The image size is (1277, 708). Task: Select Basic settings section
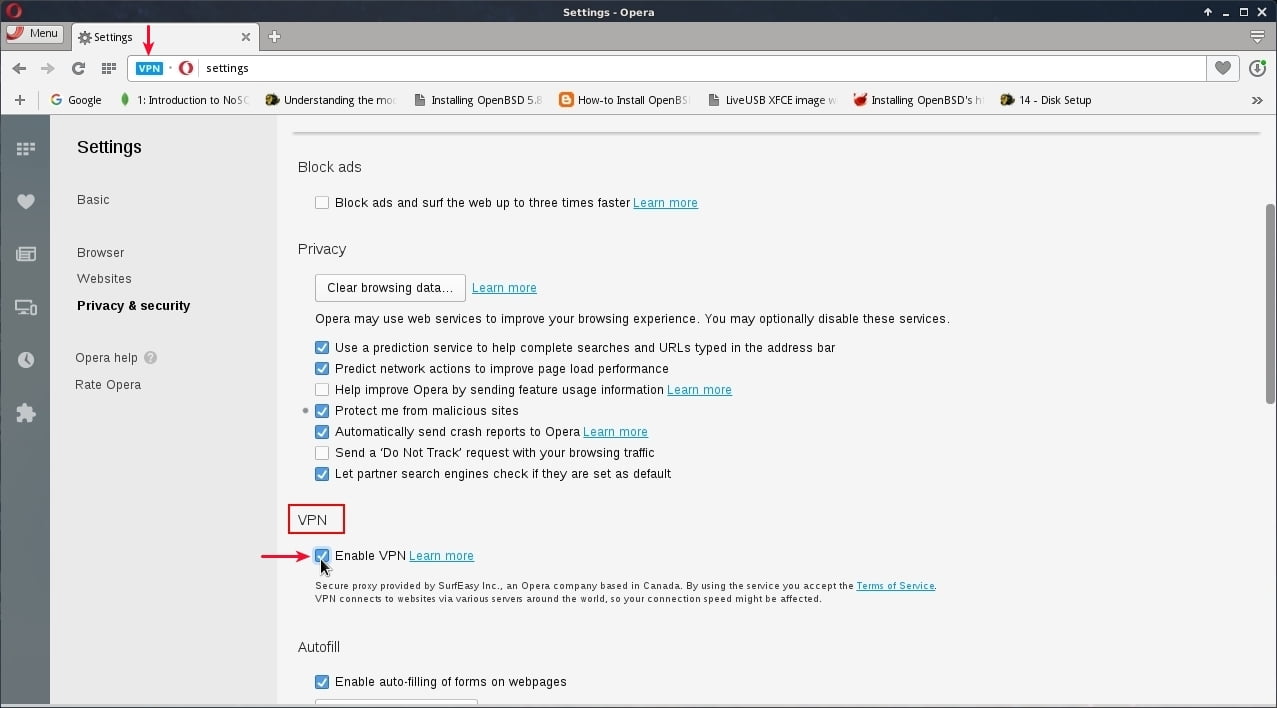93,200
